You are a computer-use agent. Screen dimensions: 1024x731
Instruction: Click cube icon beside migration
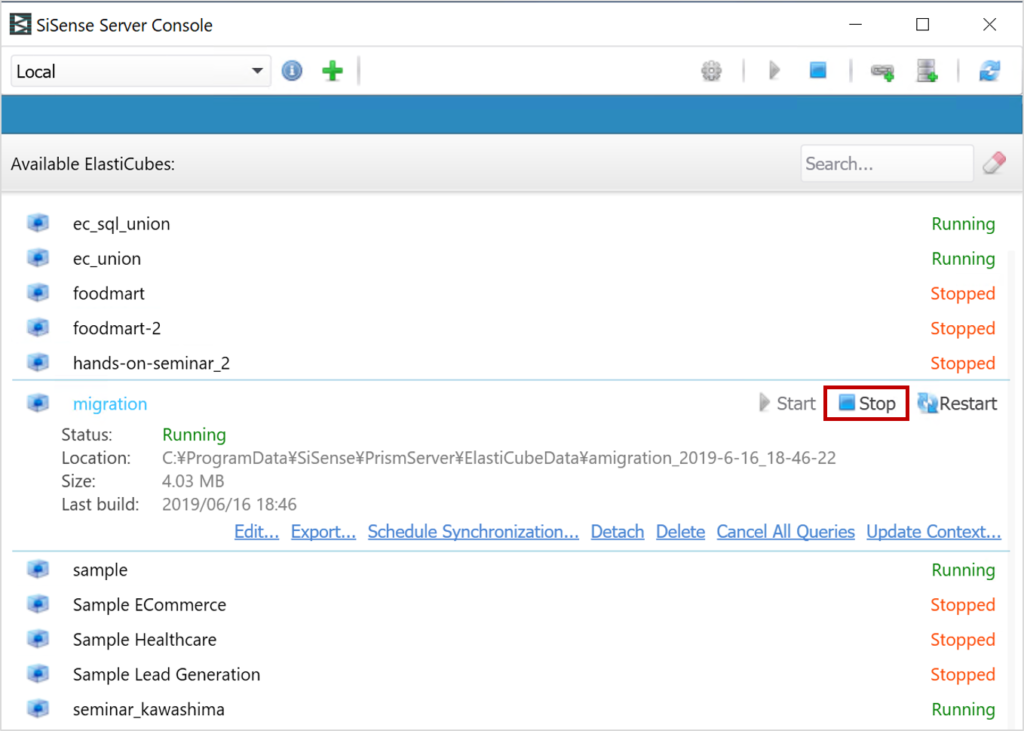coord(38,403)
